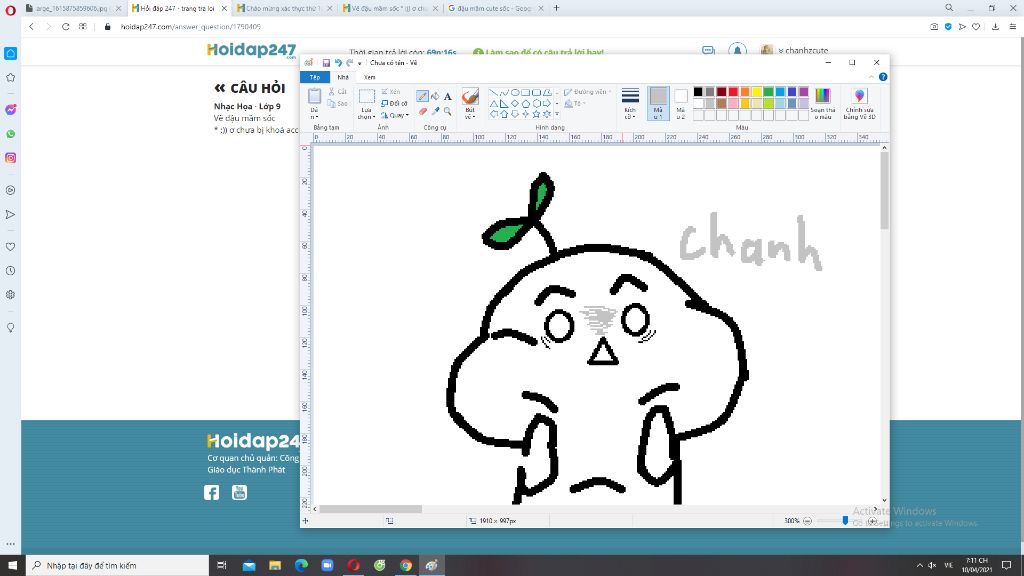Open the Rotate (Quay) dropdown
Image resolution: width=1024 pixels, height=576 pixels.
coord(395,115)
